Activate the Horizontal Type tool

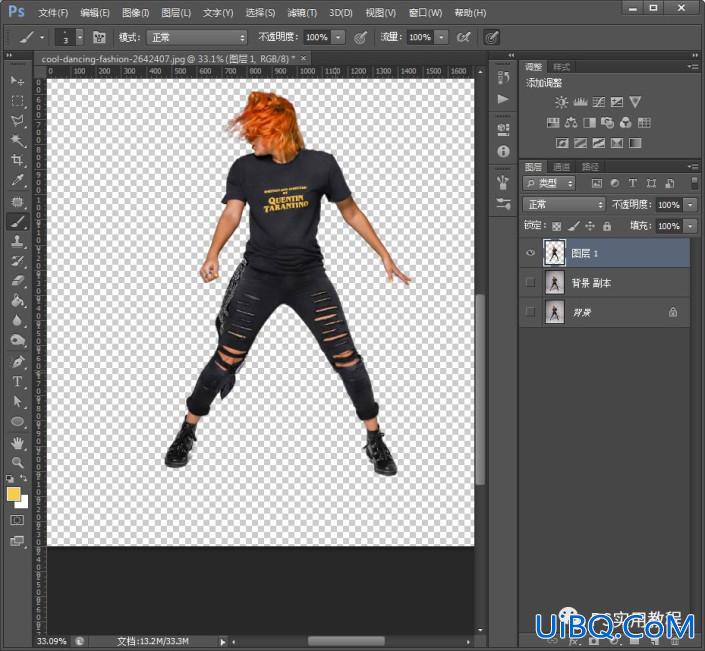(x=17, y=381)
